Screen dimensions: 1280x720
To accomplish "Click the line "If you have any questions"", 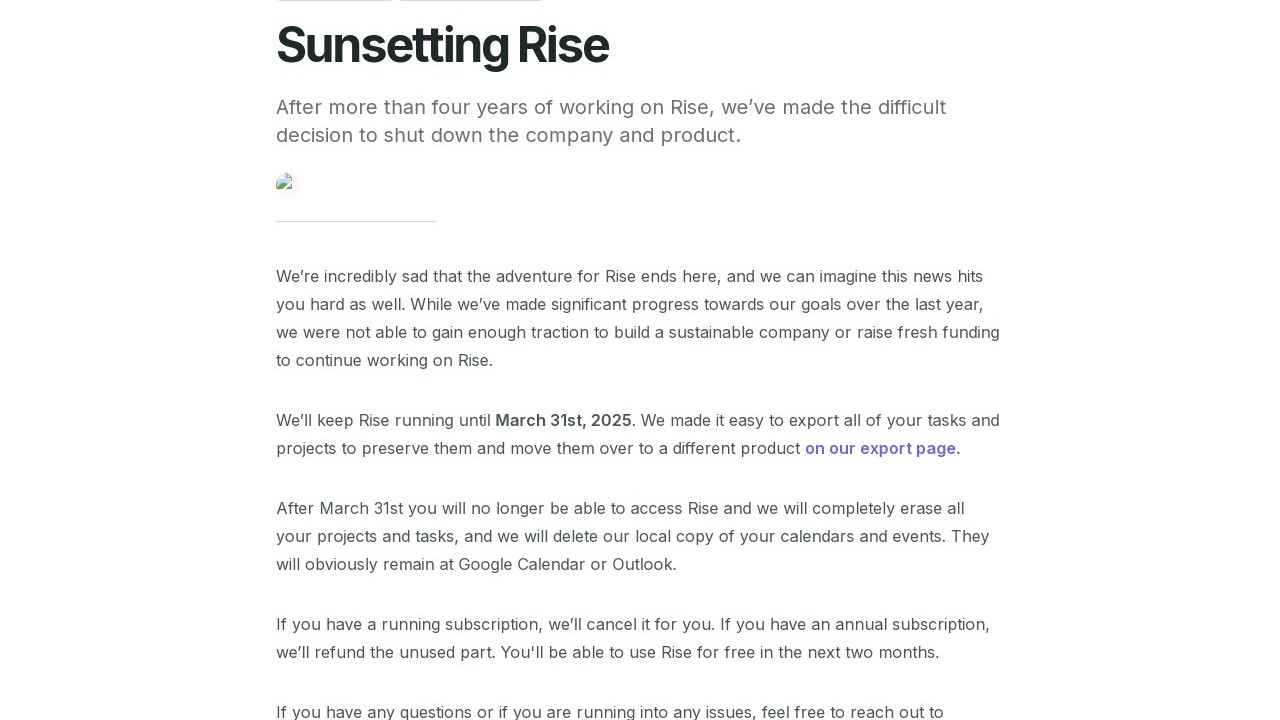I will (609, 712).
